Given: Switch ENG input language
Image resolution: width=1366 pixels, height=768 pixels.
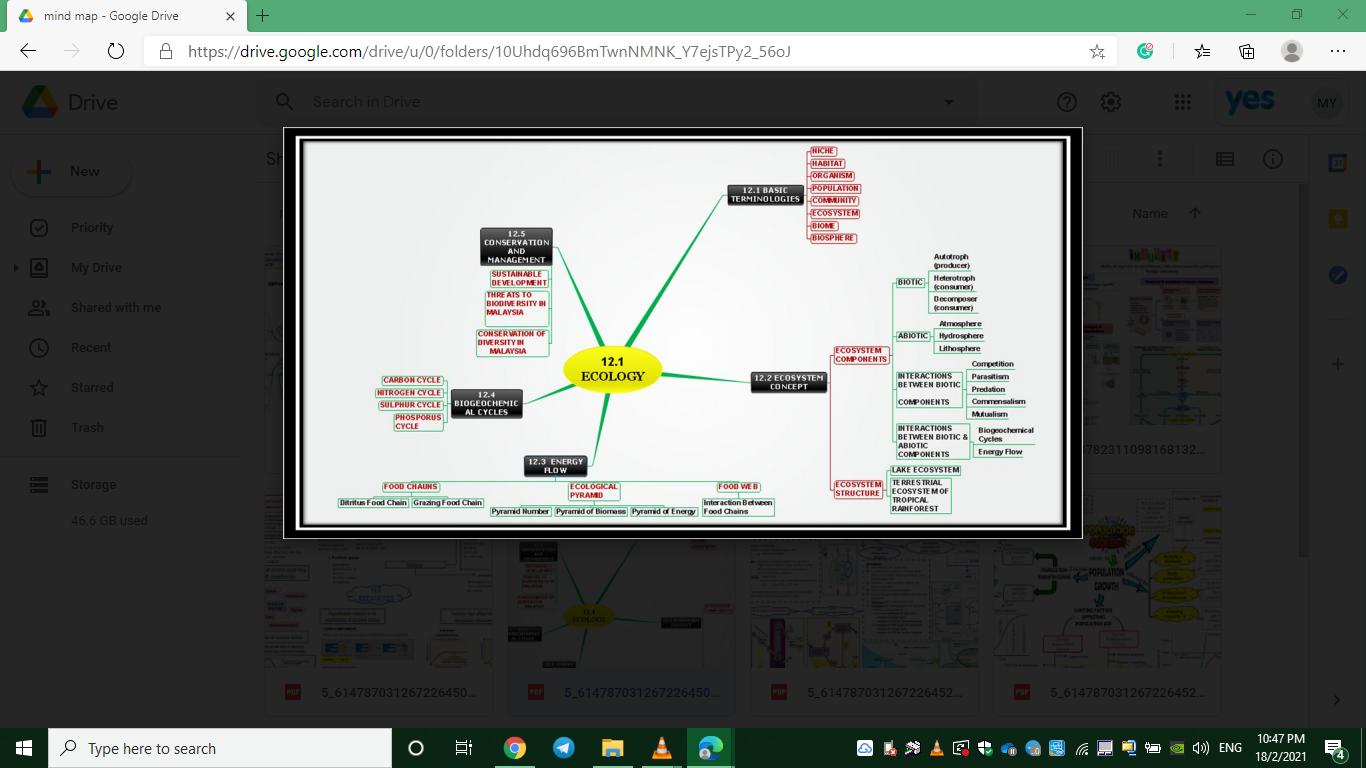Looking at the screenshot, I should [x=1230, y=748].
